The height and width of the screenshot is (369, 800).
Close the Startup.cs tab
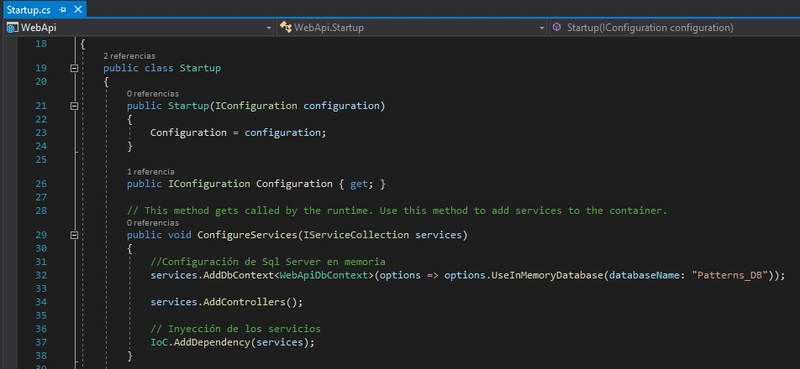[78, 9]
